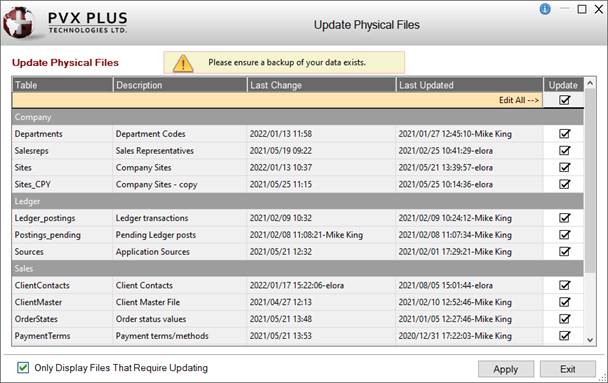Disable Only Display Files That Require Updating
The width and height of the screenshot is (608, 383).
pos(23,367)
